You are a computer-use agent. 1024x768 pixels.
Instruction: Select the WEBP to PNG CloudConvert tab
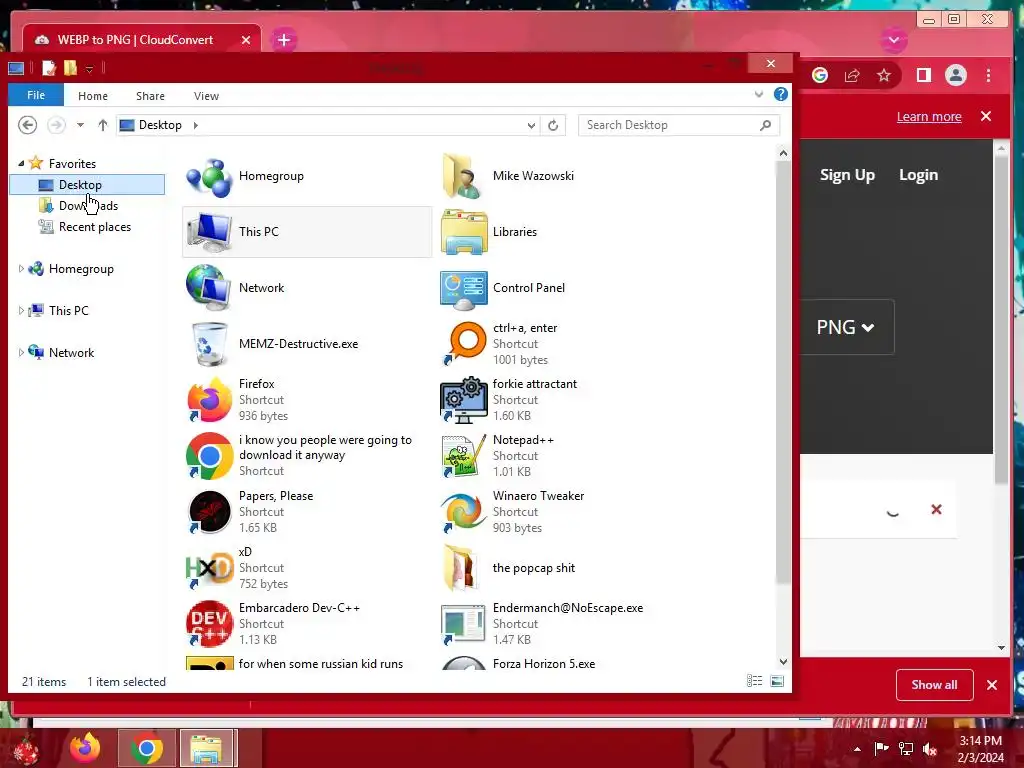pos(142,39)
